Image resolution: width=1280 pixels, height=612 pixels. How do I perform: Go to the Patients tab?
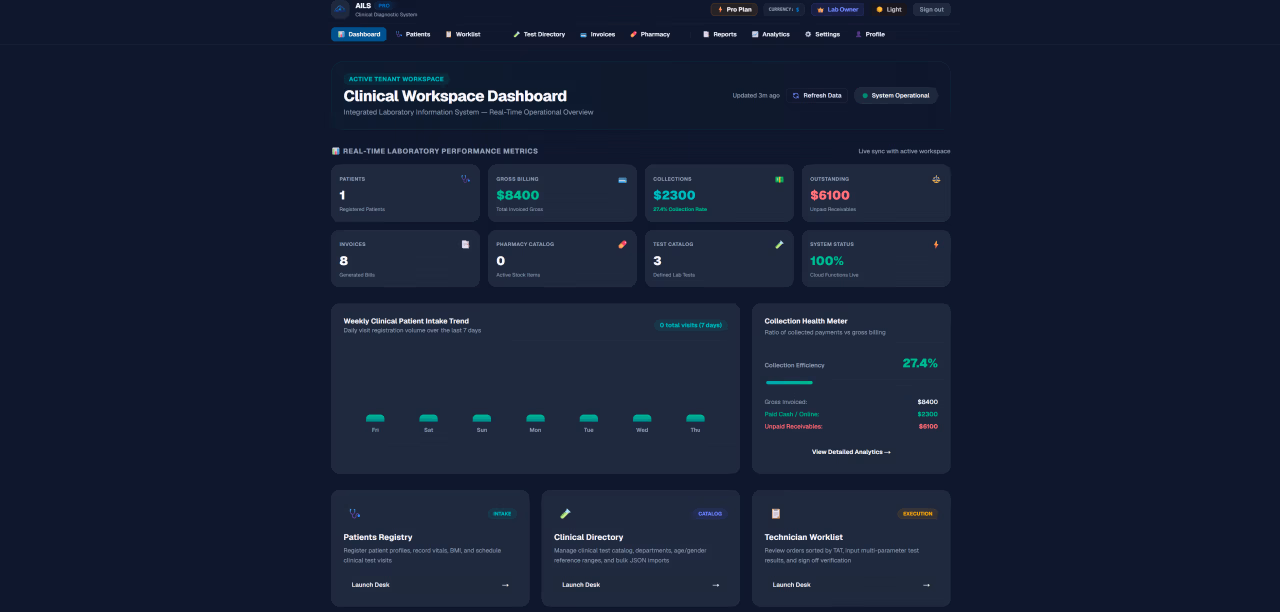[x=413, y=34]
